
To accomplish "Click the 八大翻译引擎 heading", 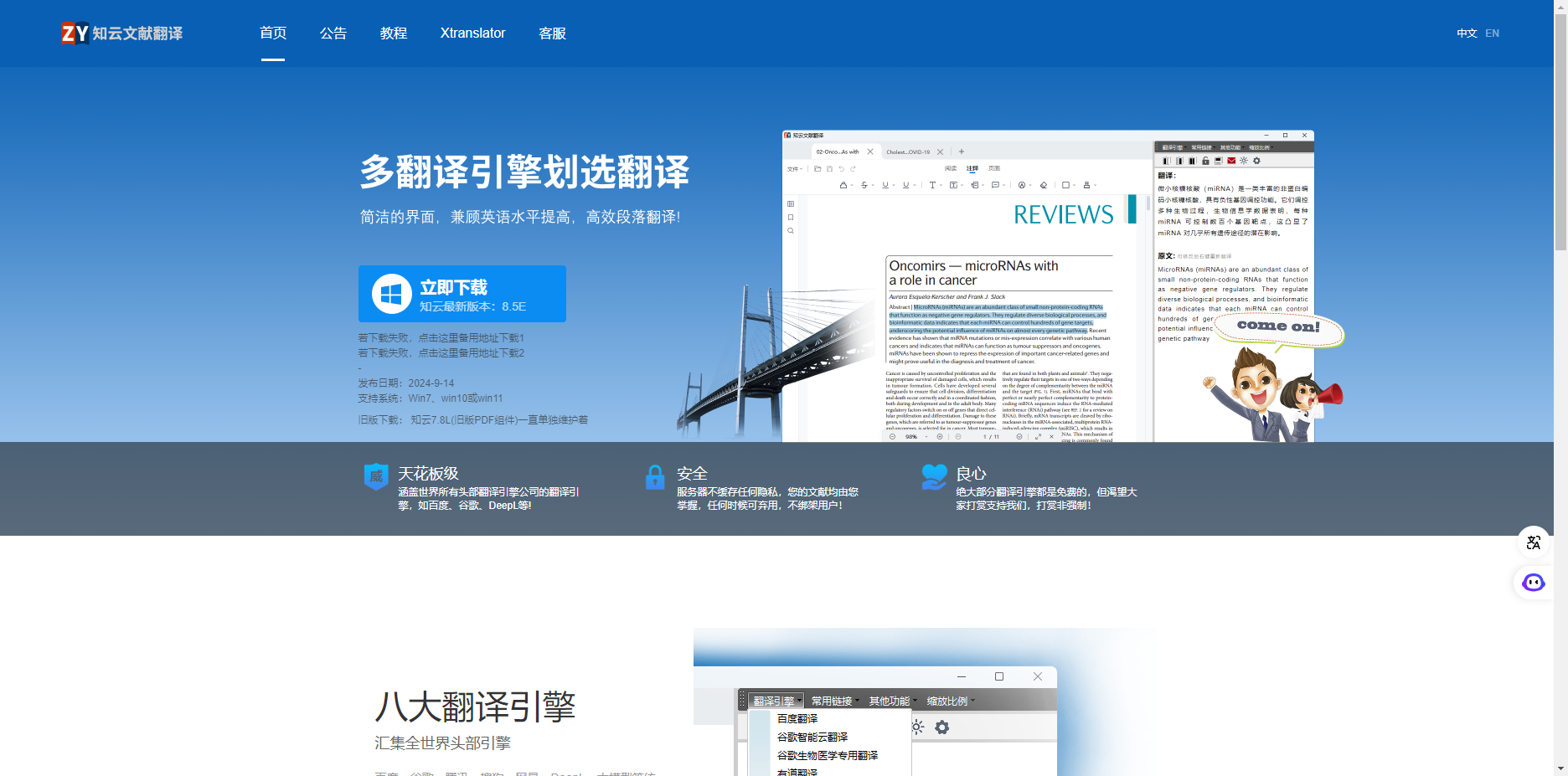I will 475,707.
